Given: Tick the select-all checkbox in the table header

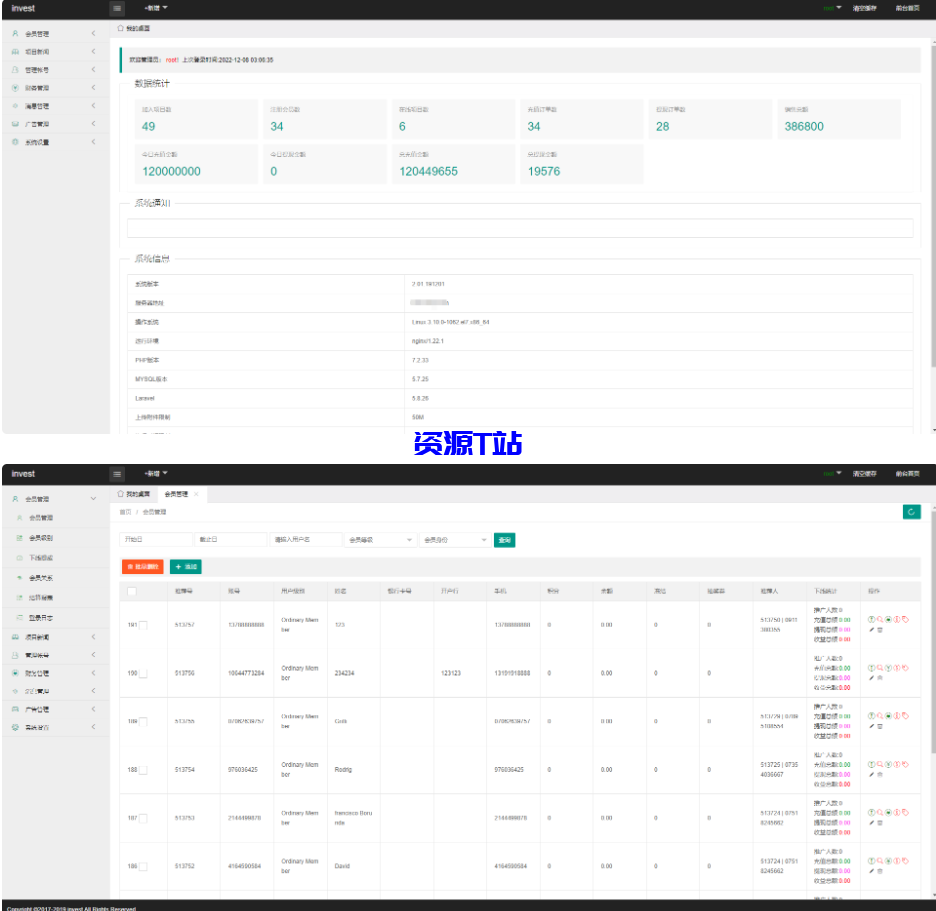Looking at the screenshot, I should 132,591.
